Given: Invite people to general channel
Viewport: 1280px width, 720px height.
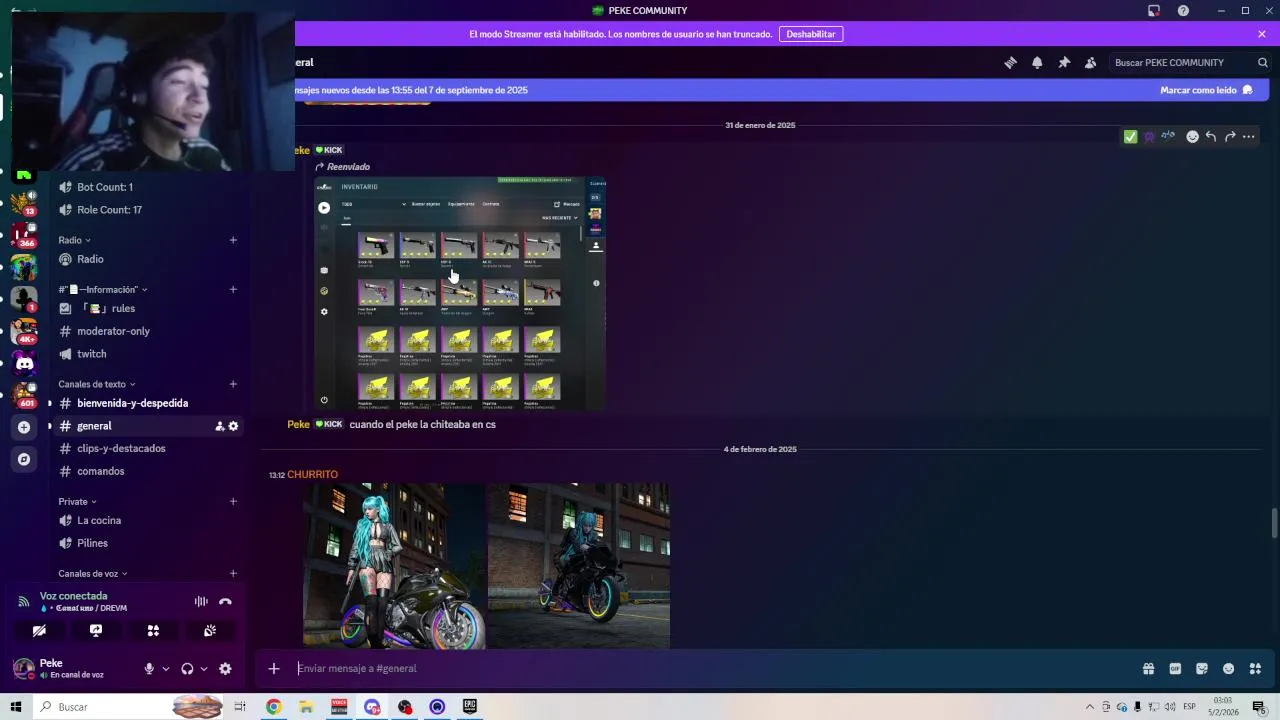Looking at the screenshot, I should (219, 426).
